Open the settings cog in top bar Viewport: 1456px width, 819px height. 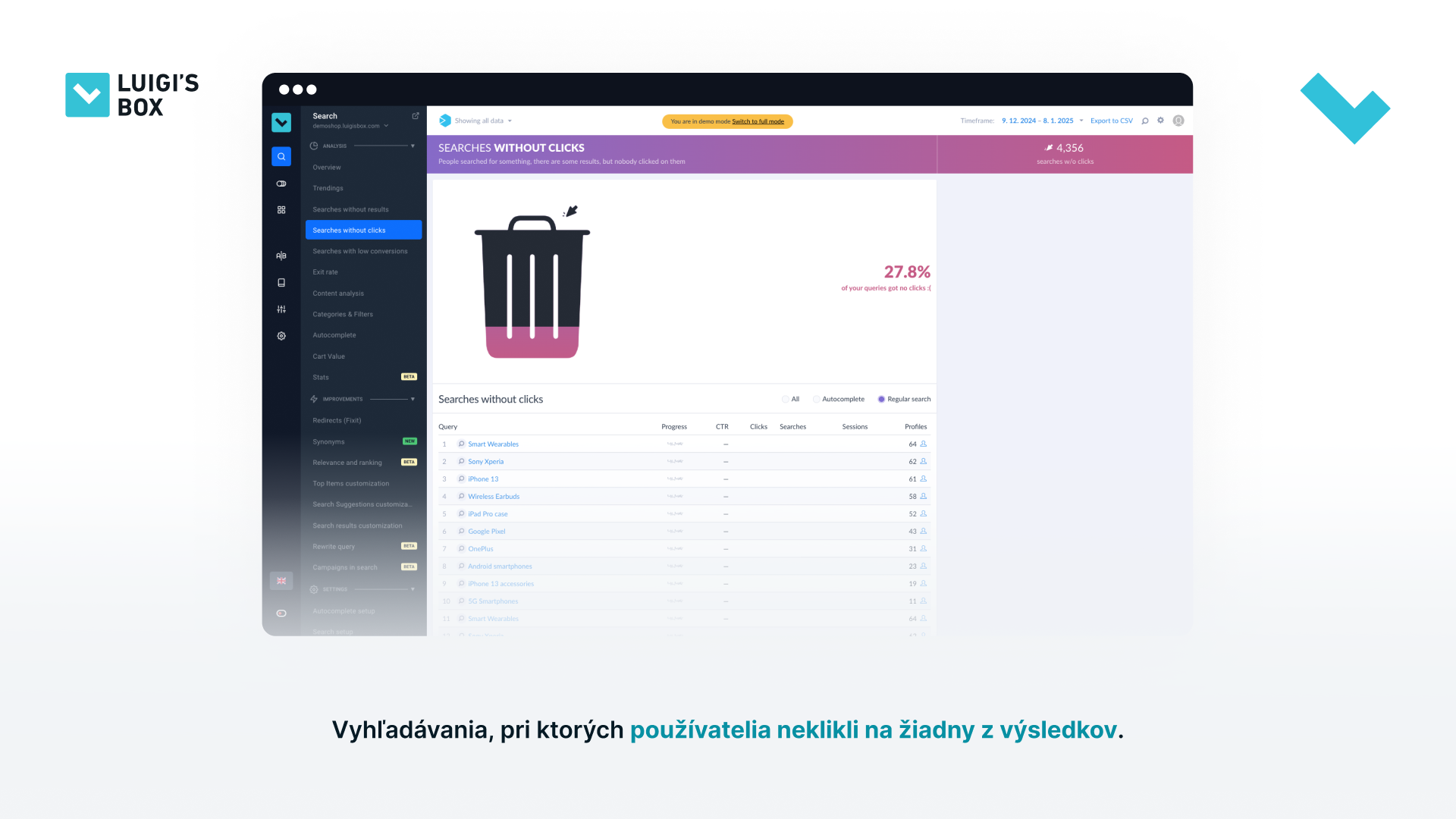[x=1160, y=121]
